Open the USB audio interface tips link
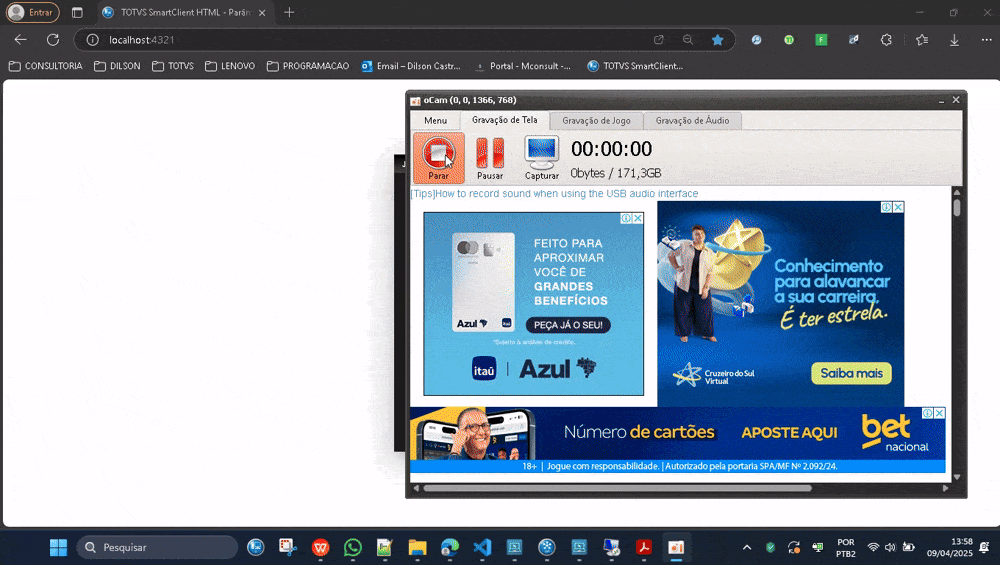The width and height of the screenshot is (1000, 565). [554, 193]
